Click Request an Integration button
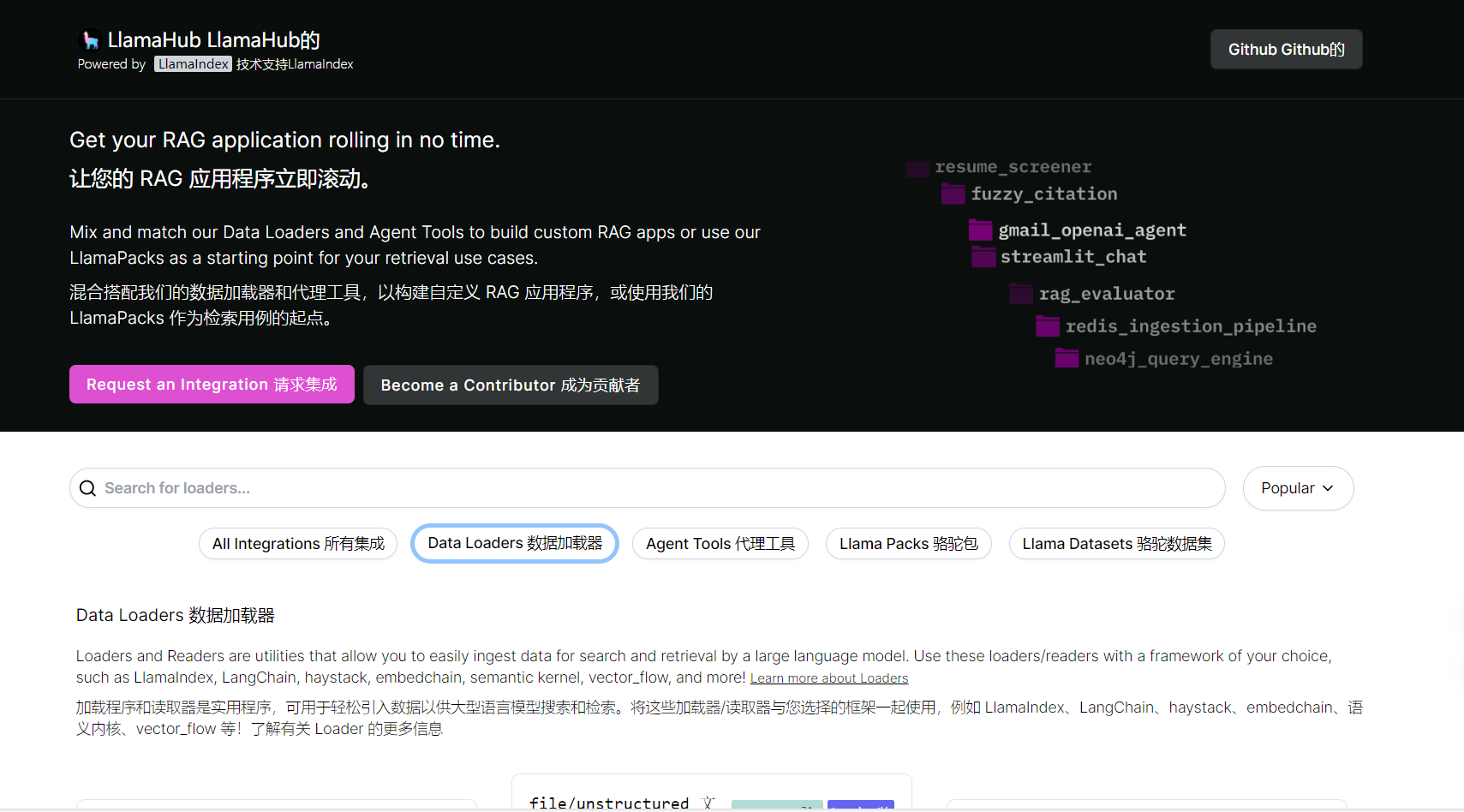 coord(212,385)
